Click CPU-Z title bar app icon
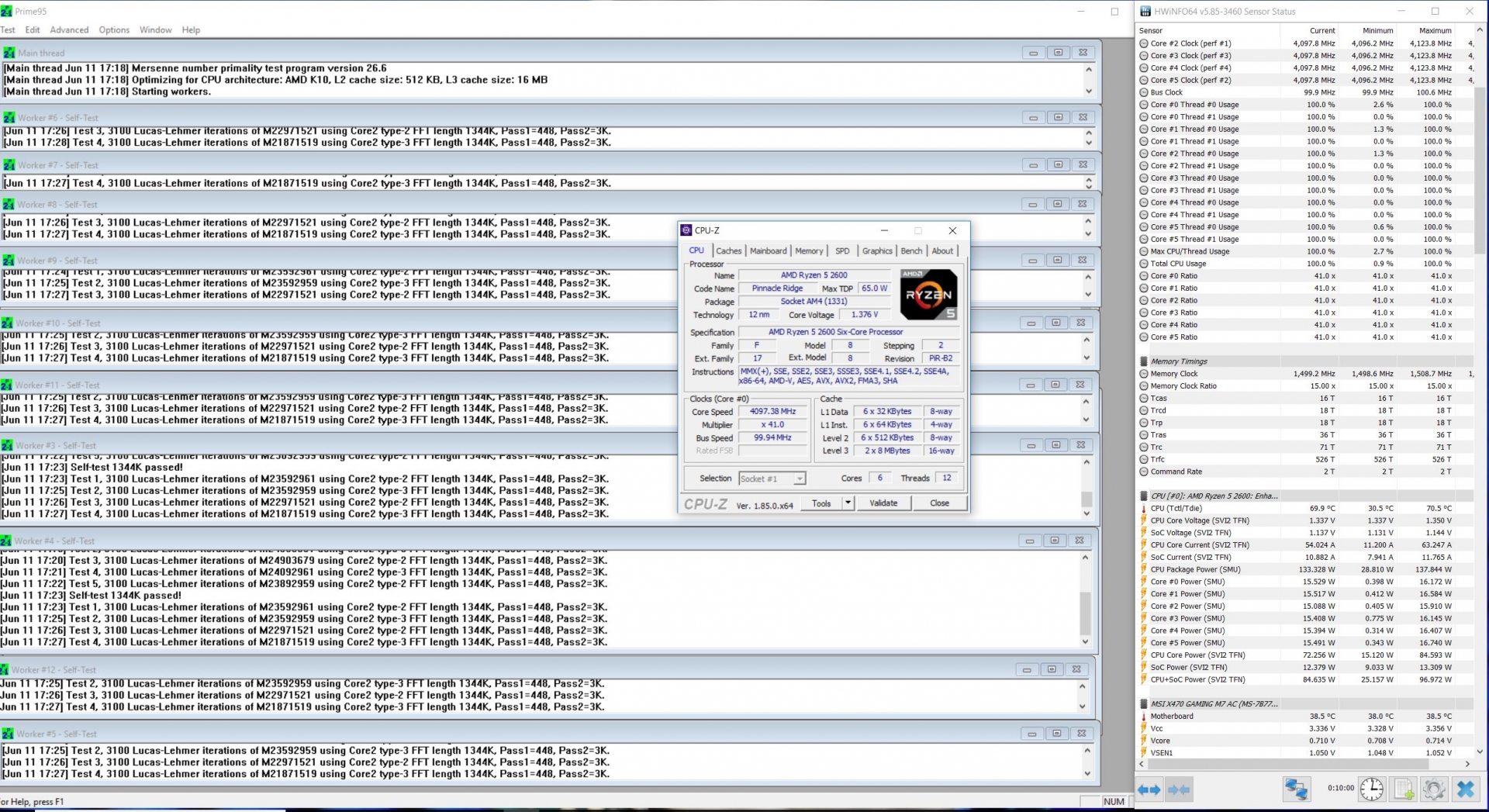This screenshot has width=1489, height=812. tap(686, 230)
